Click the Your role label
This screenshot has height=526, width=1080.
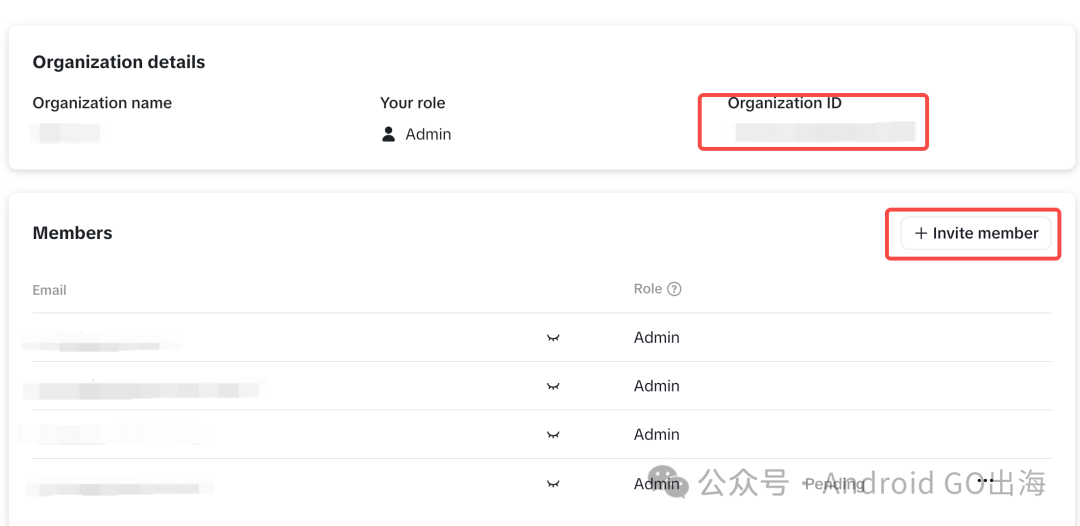(413, 103)
